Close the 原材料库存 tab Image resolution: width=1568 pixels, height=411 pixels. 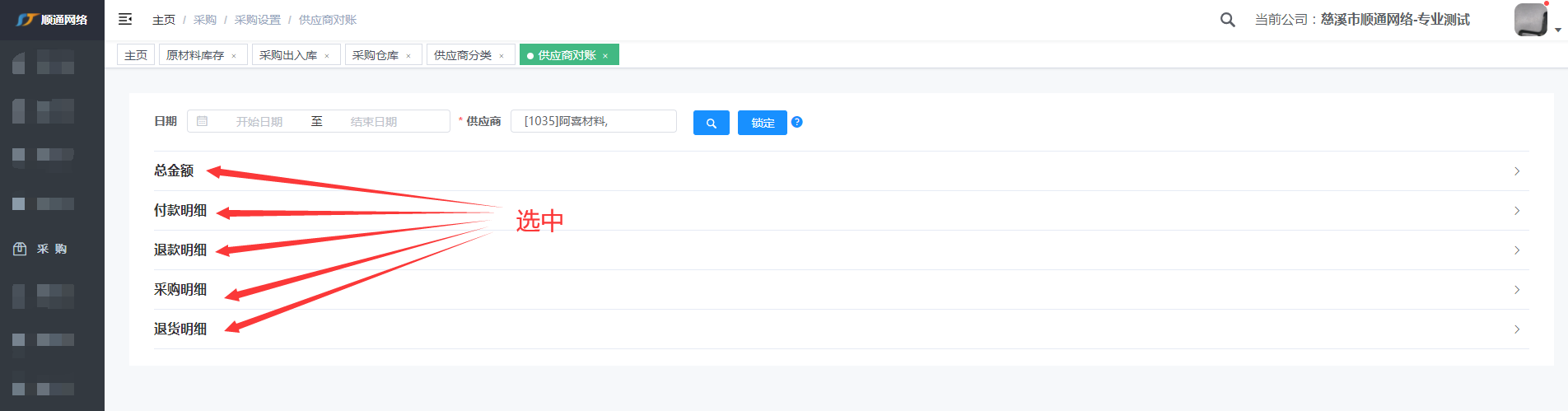234,56
